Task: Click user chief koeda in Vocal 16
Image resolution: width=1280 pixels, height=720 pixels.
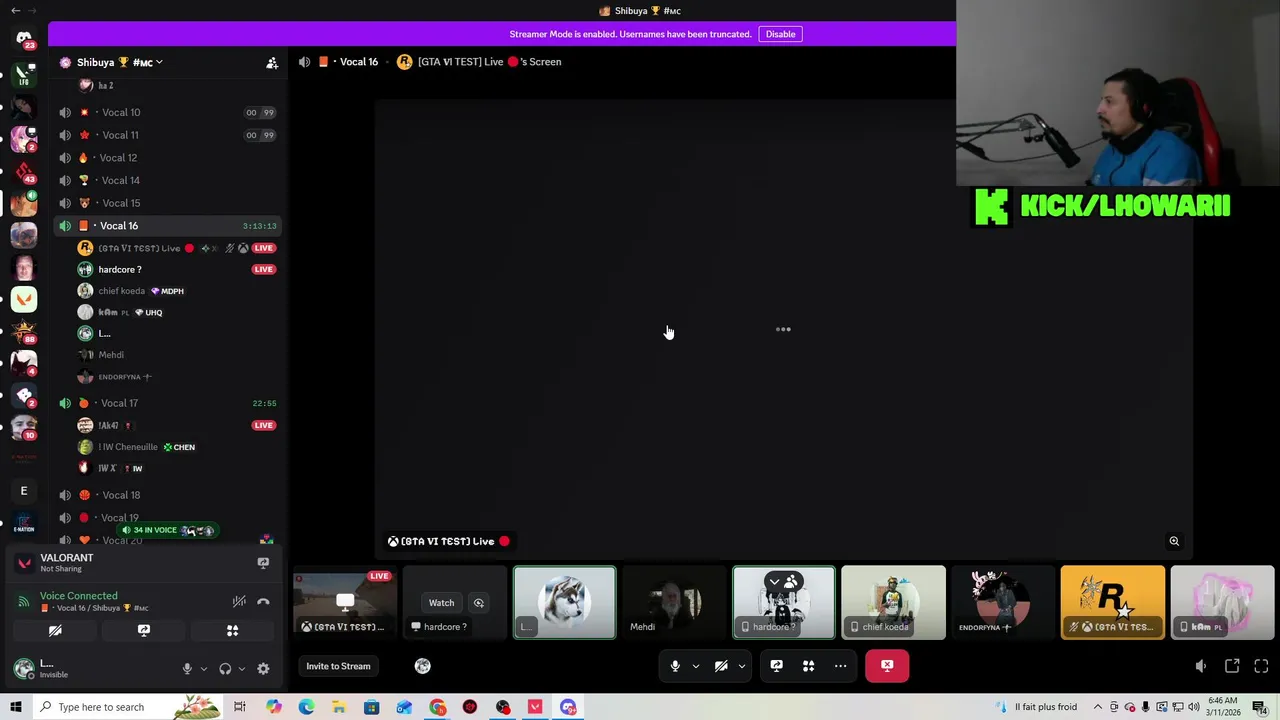Action: tap(177, 291)
